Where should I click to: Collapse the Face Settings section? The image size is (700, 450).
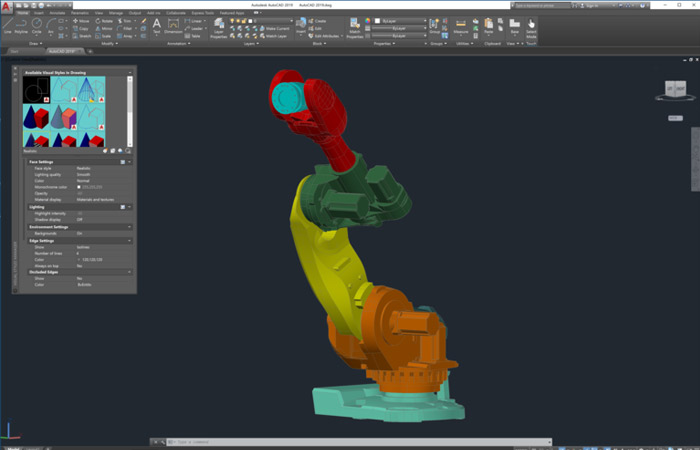click(129, 161)
